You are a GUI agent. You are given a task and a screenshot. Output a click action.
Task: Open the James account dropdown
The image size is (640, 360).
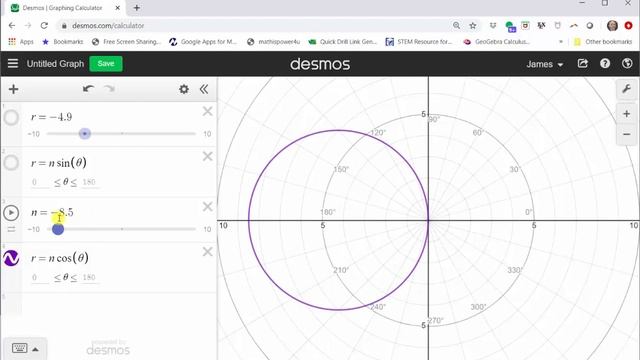[544, 64]
